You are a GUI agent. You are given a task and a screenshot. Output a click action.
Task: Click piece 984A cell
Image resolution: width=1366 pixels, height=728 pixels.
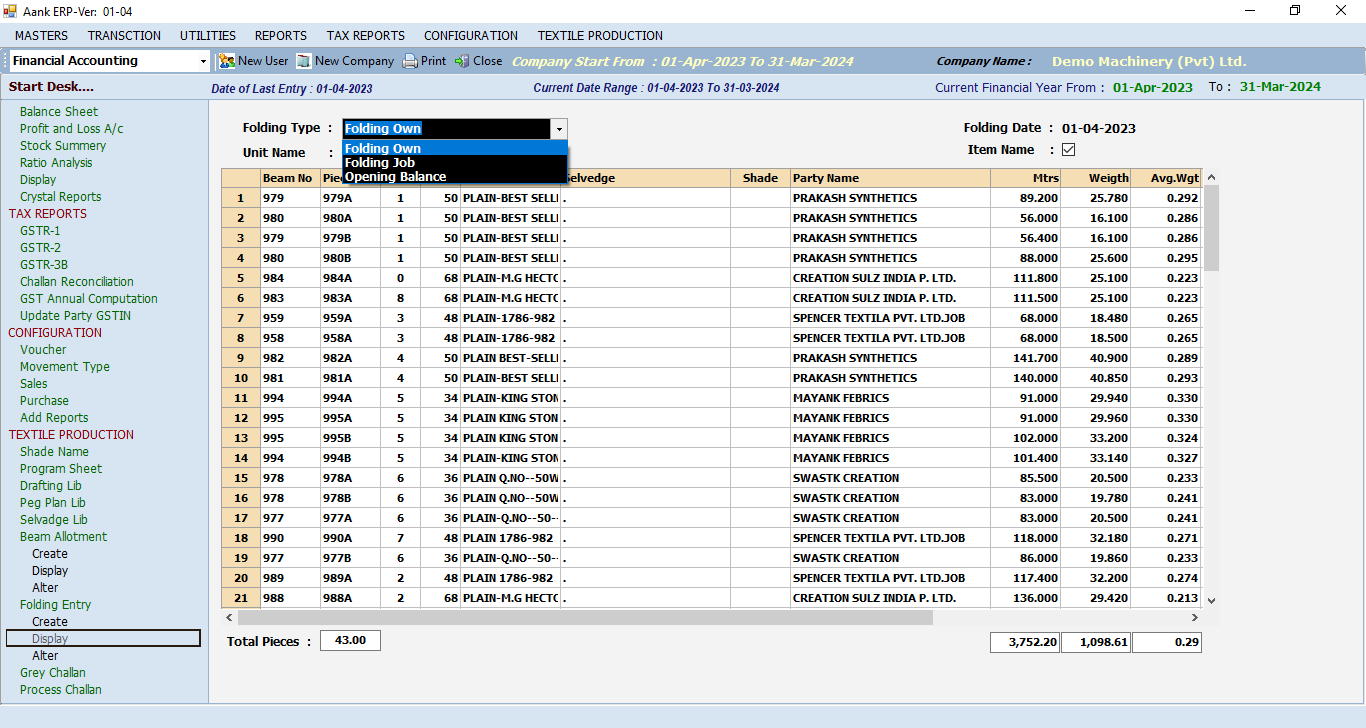coord(350,278)
